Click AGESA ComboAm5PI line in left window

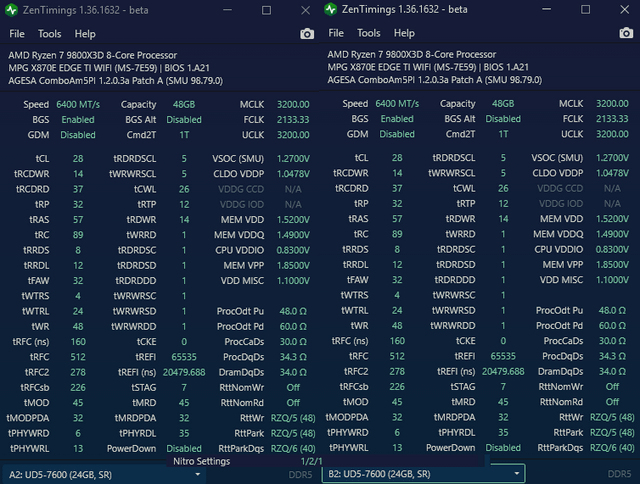click(116, 81)
